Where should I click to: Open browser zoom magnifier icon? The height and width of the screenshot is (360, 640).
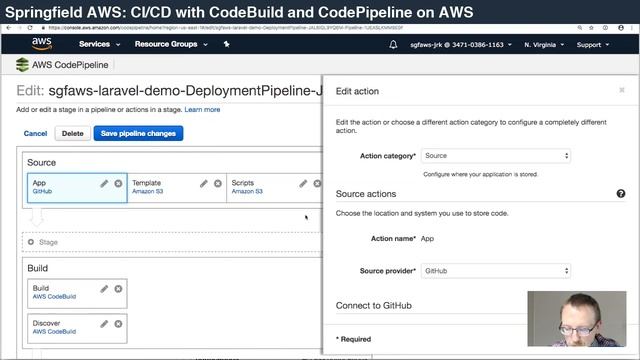tap(580, 28)
